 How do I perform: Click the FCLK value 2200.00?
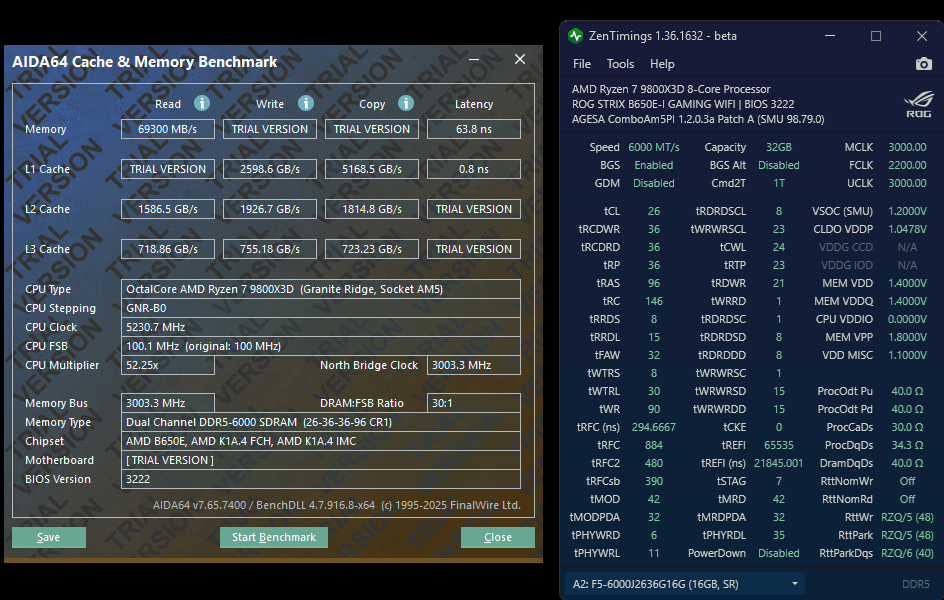[907, 165]
